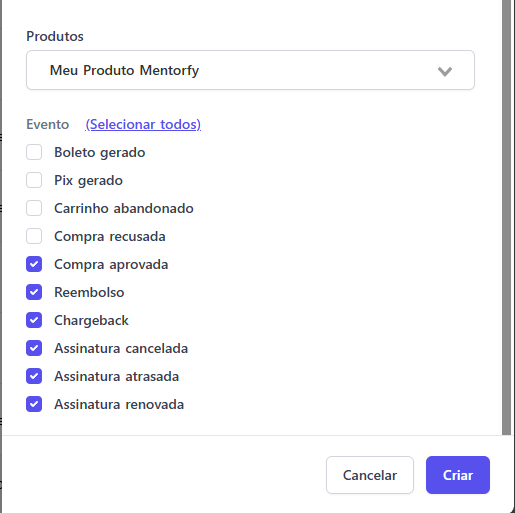
Task: Click the vertical scrollbar of the dialog
Action: coord(506,217)
